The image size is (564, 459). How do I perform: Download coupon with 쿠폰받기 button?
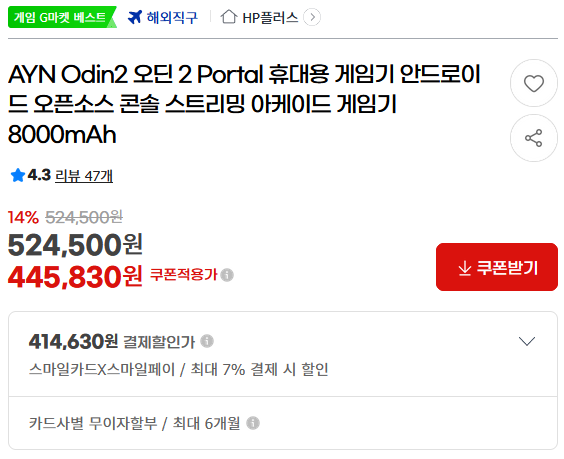coord(497,267)
